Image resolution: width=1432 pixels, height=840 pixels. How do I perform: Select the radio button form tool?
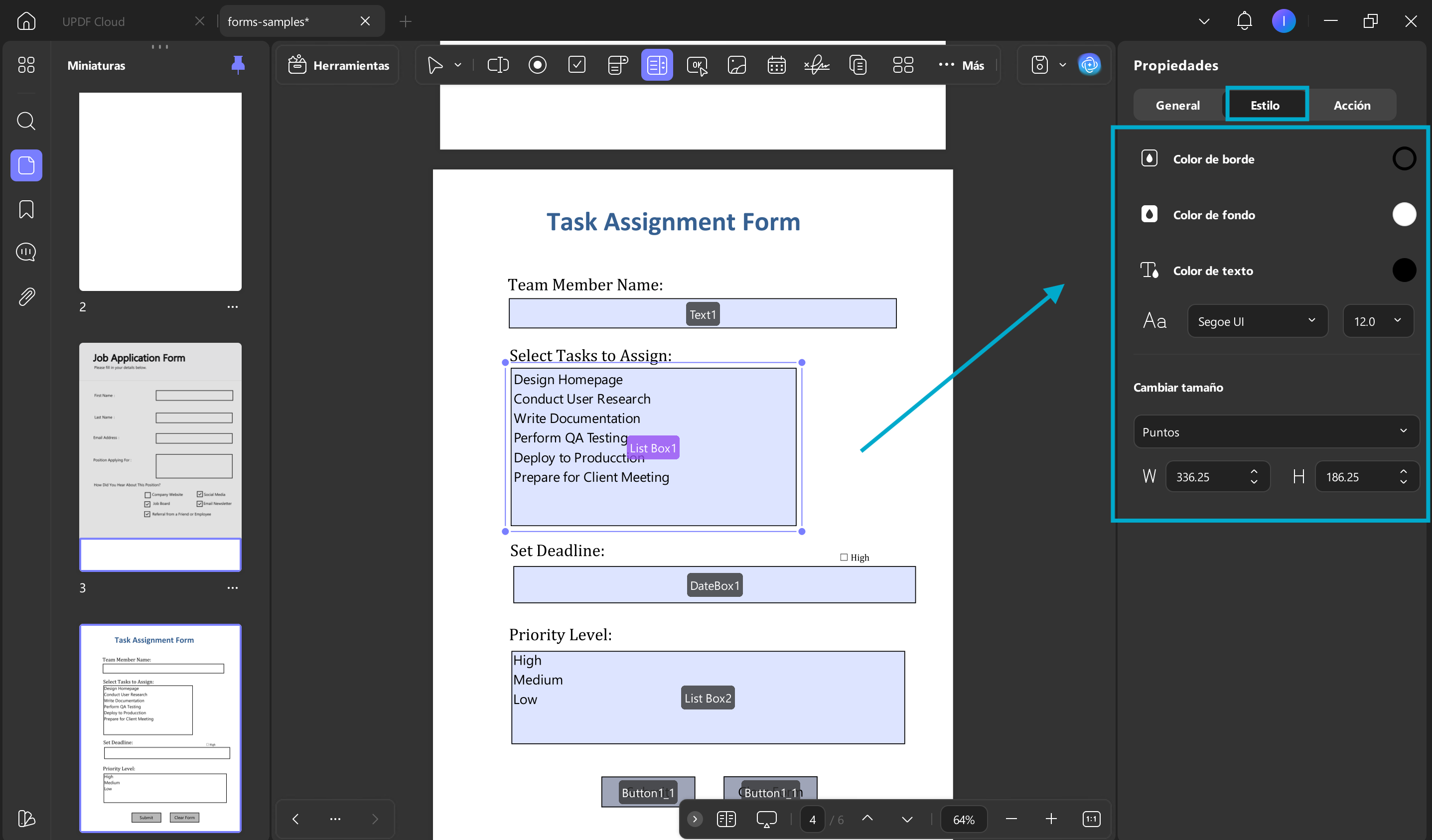537,65
